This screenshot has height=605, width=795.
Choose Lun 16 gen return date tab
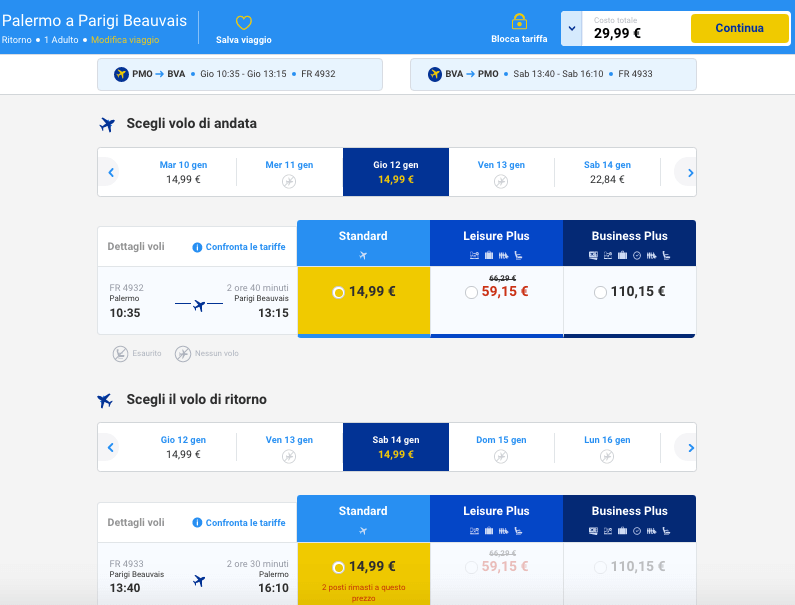point(608,447)
